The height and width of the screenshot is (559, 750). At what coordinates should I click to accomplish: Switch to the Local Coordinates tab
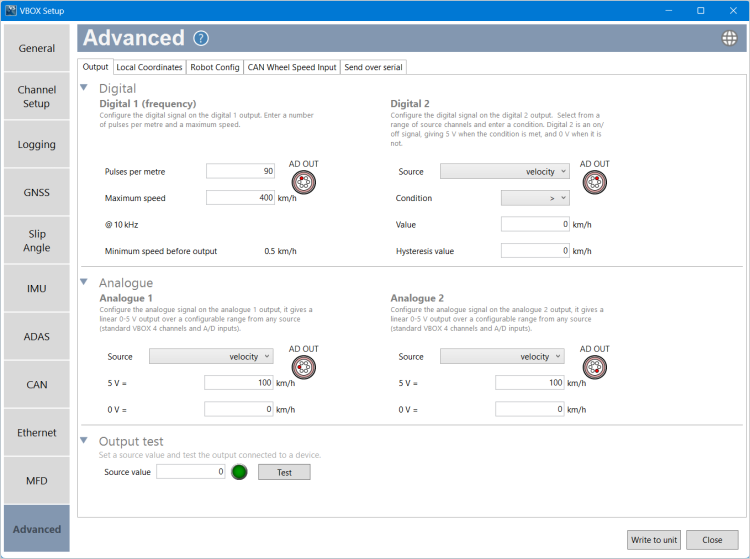[149, 67]
